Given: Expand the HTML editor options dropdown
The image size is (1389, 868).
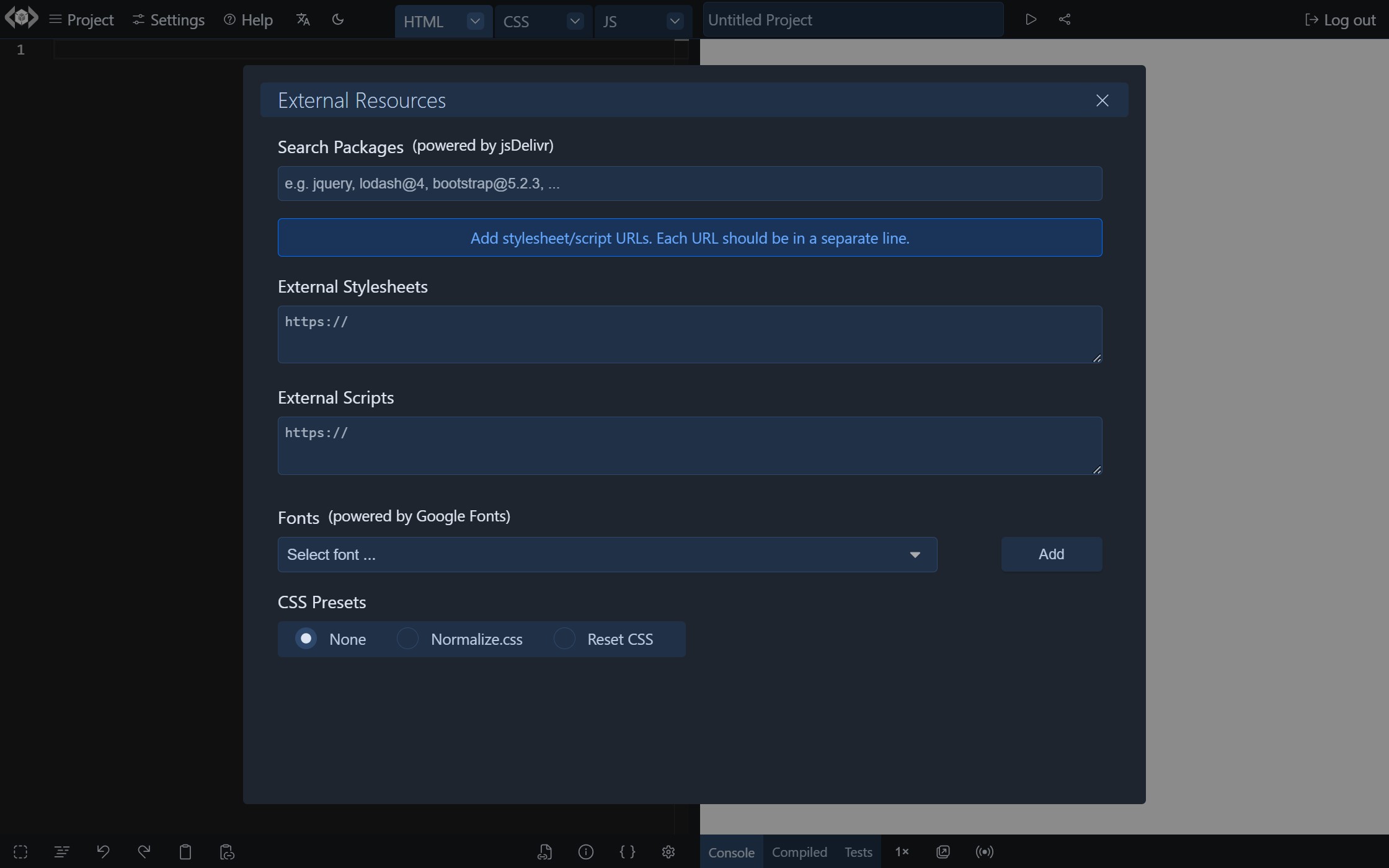Looking at the screenshot, I should (x=474, y=20).
